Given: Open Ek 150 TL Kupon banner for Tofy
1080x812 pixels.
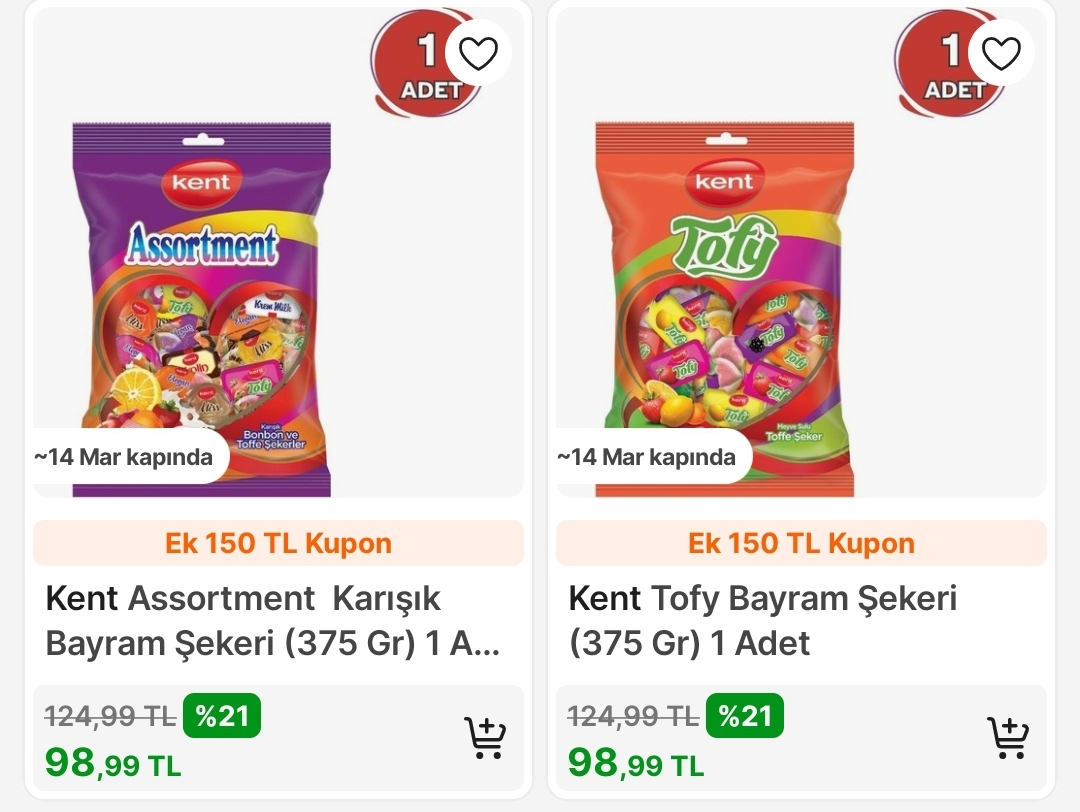Looking at the screenshot, I should [x=801, y=543].
